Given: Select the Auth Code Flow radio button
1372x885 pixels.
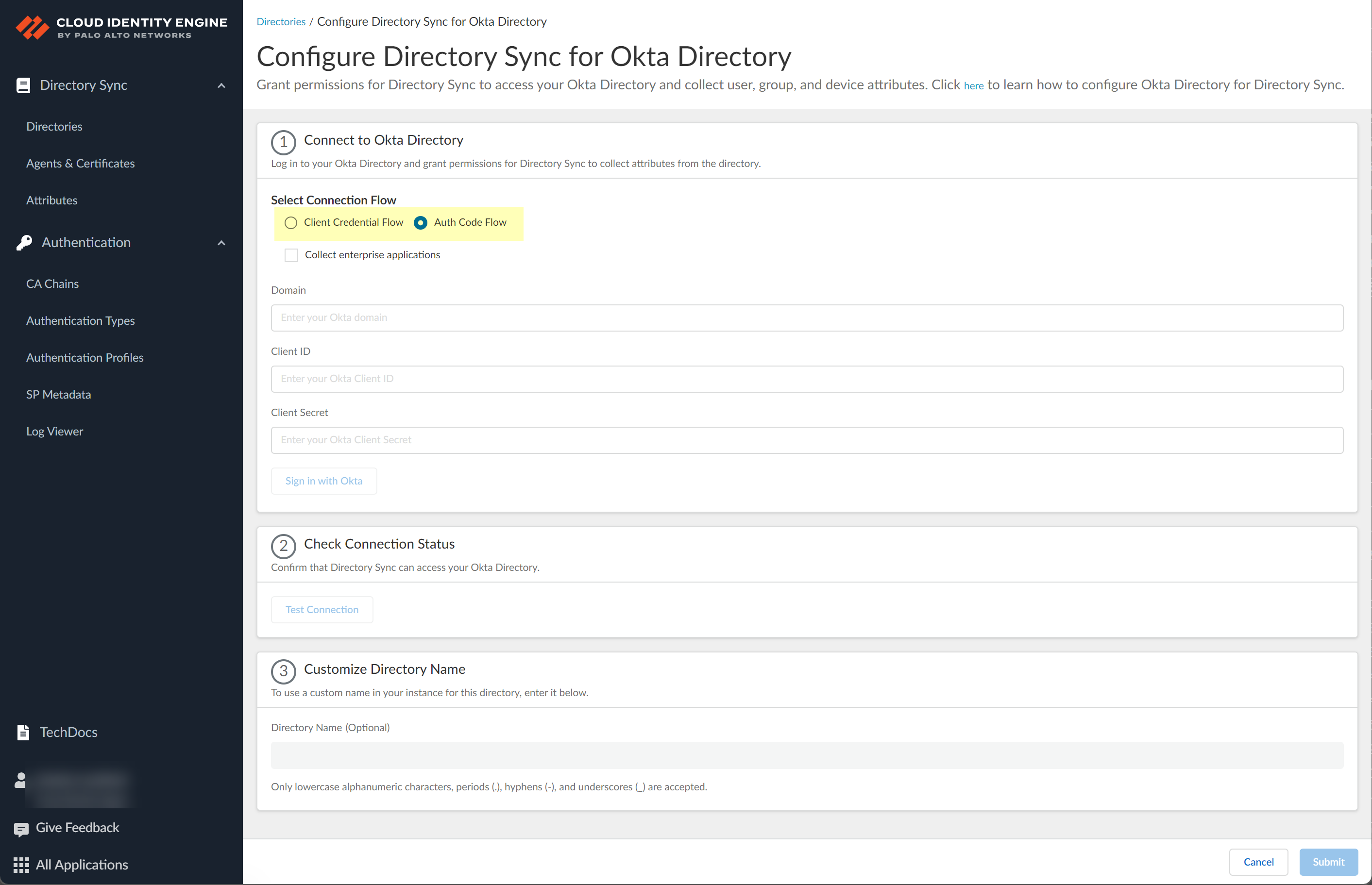Looking at the screenshot, I should point(421,222).
